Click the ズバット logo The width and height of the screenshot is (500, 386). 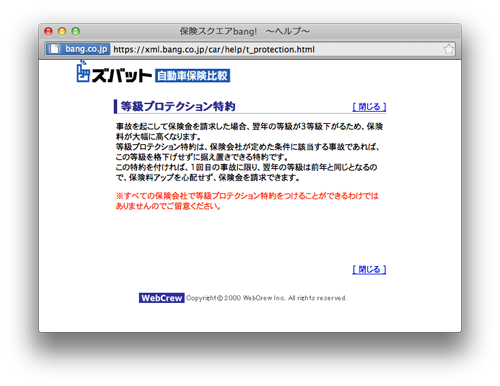(x=114, y=72)
